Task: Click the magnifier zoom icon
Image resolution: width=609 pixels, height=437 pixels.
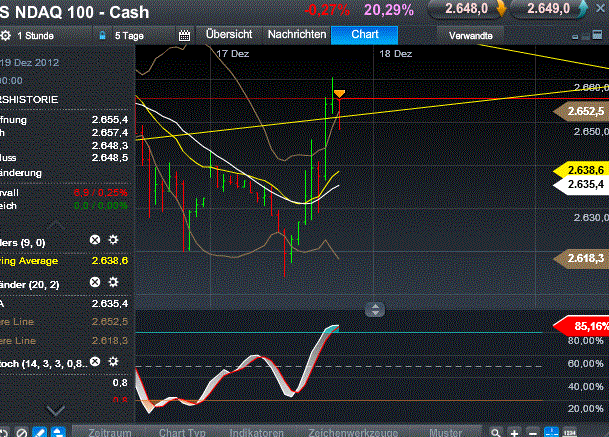Action: [493, 432]
